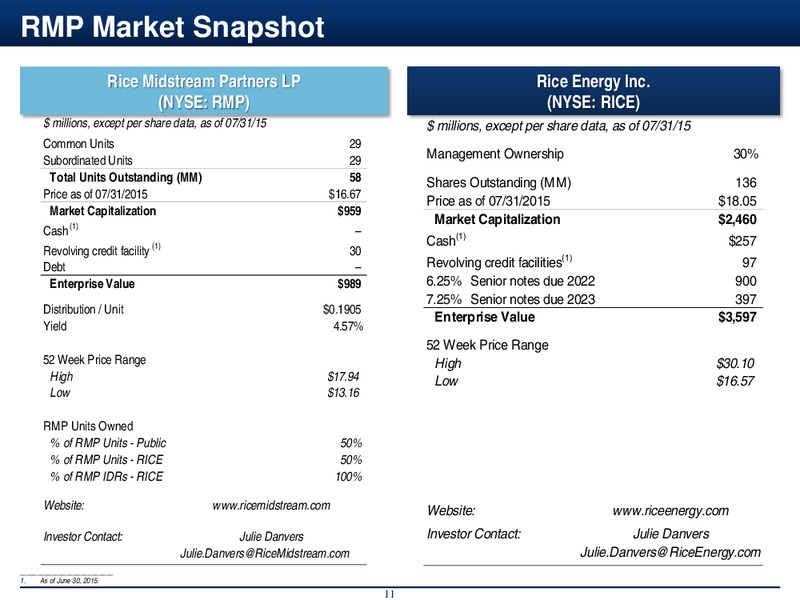The image size is (800, 600).
Task: Select Julie Danvers name under Rice Energy
Action: 671,534
